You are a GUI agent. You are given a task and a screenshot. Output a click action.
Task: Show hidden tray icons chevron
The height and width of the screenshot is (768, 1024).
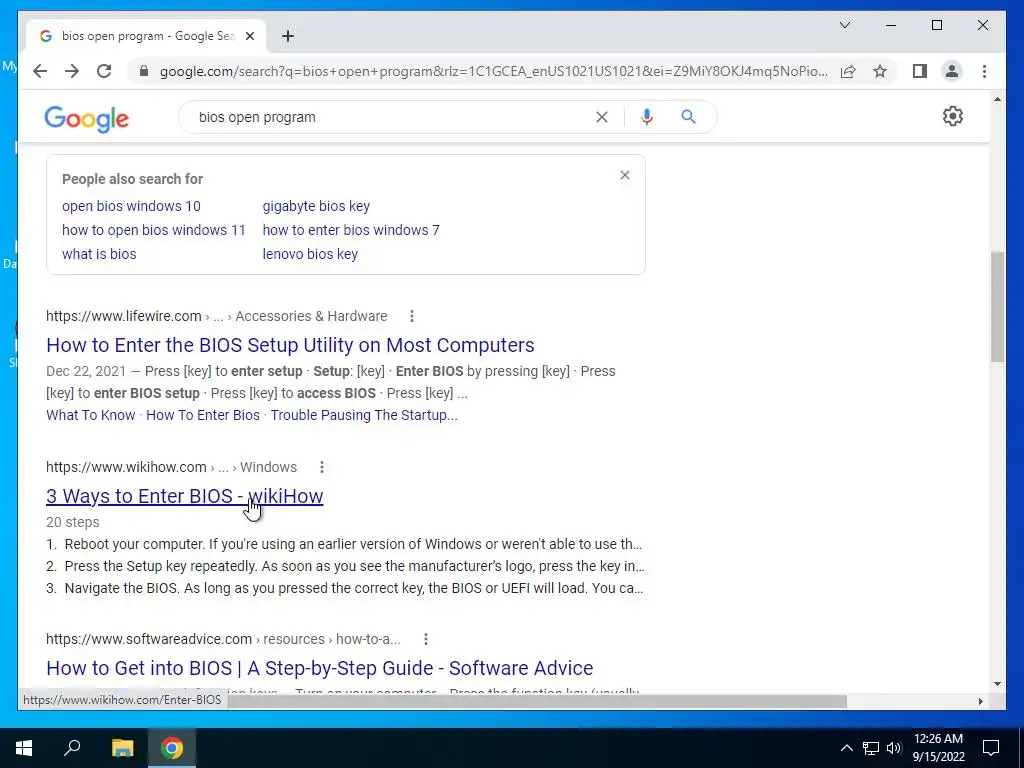click(846, 748)
